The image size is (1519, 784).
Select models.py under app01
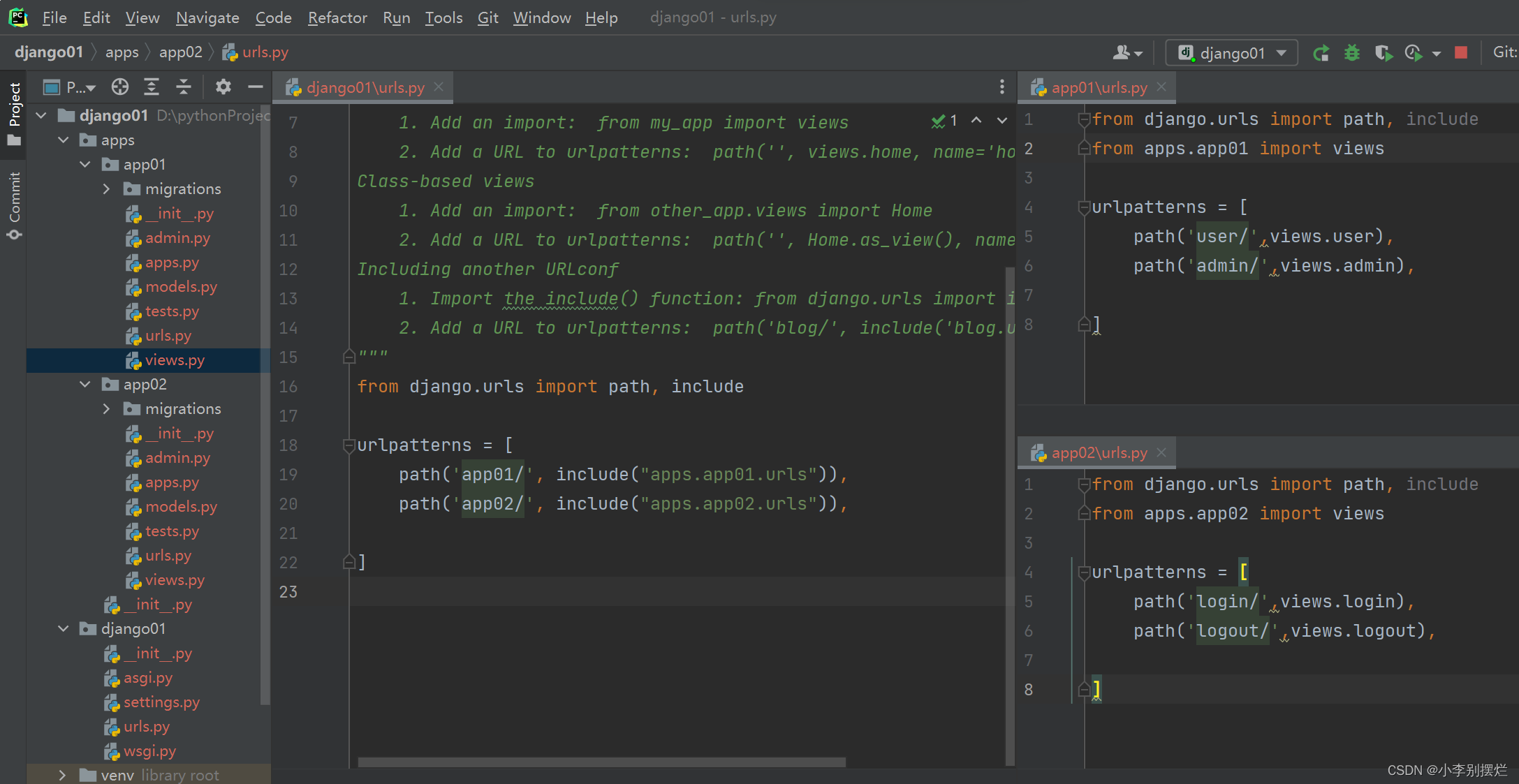tap(181, 287)
